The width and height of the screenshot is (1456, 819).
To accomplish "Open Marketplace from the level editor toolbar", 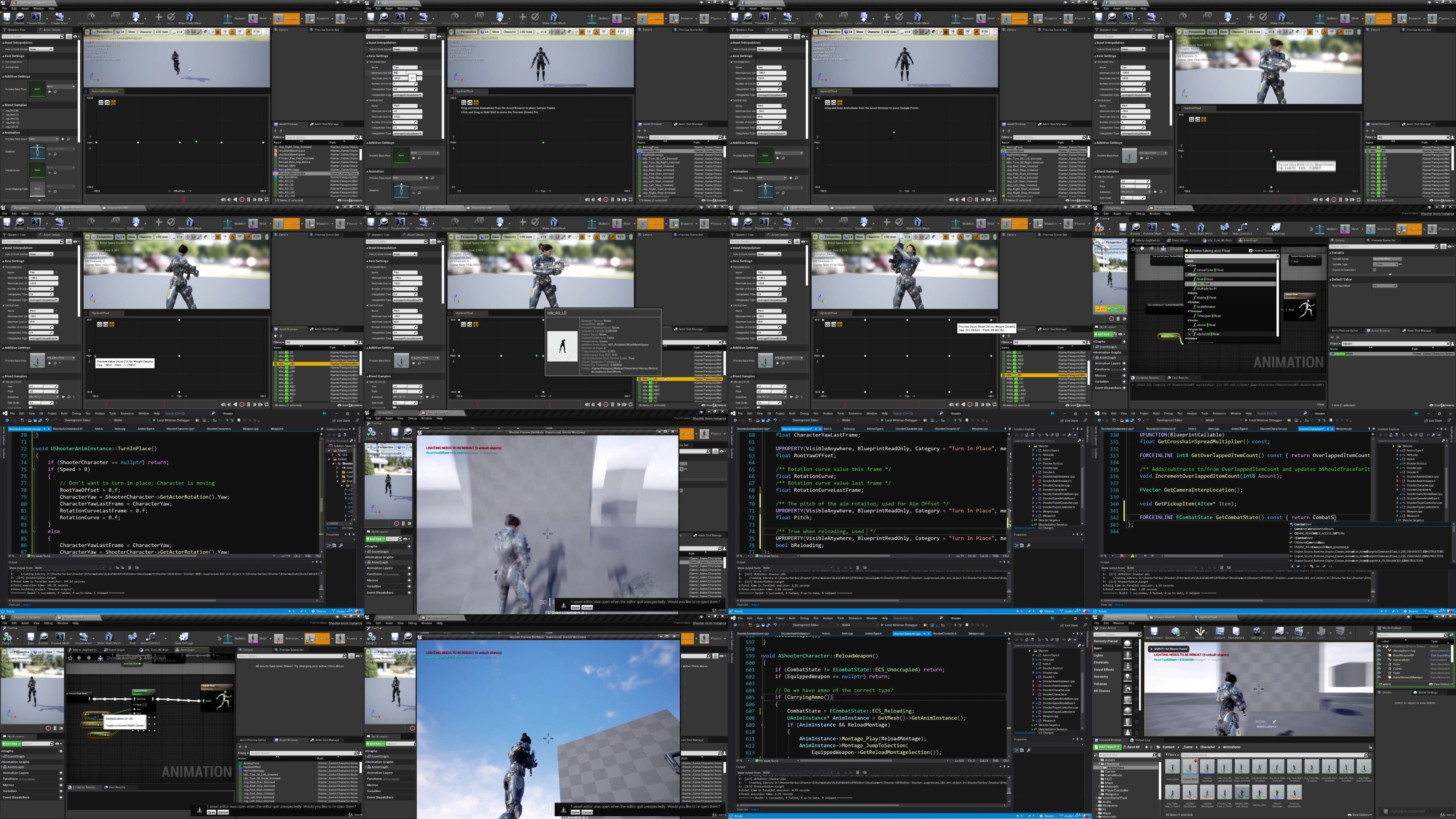I will coord(1236,633).
